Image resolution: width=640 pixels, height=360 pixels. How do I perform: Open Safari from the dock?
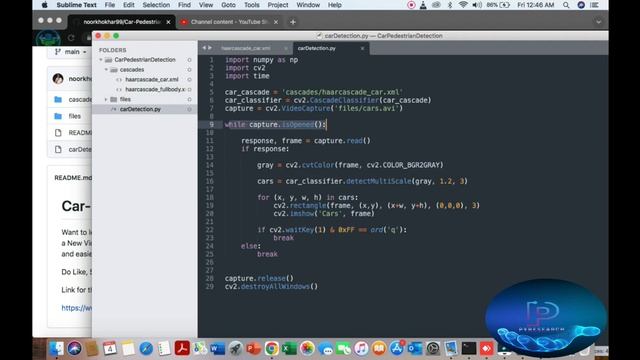146,348
